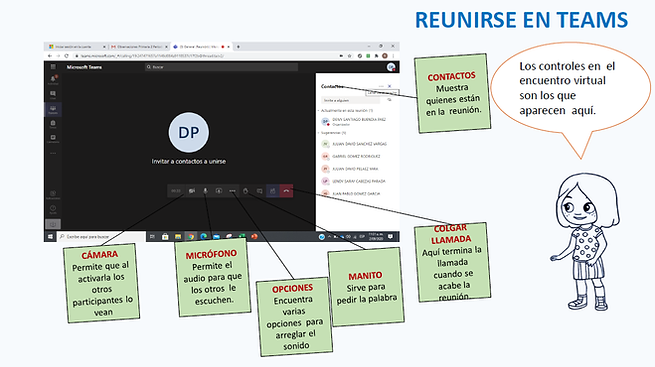Viewport: 655px width, 367px height.
Task: Open Calendar in Teams left rail
Action: [x=53, y=138]
